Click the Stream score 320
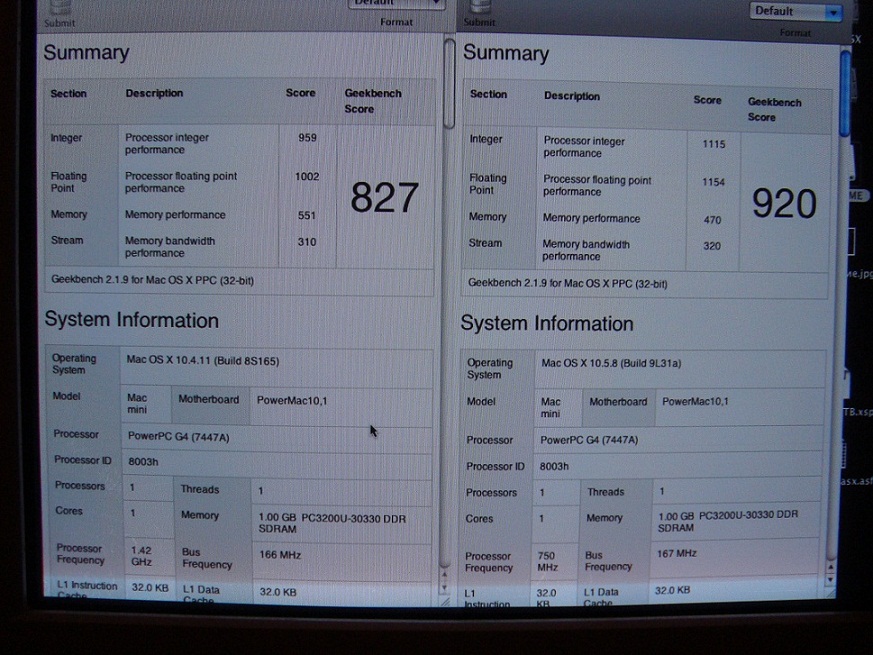 [712, 246]
